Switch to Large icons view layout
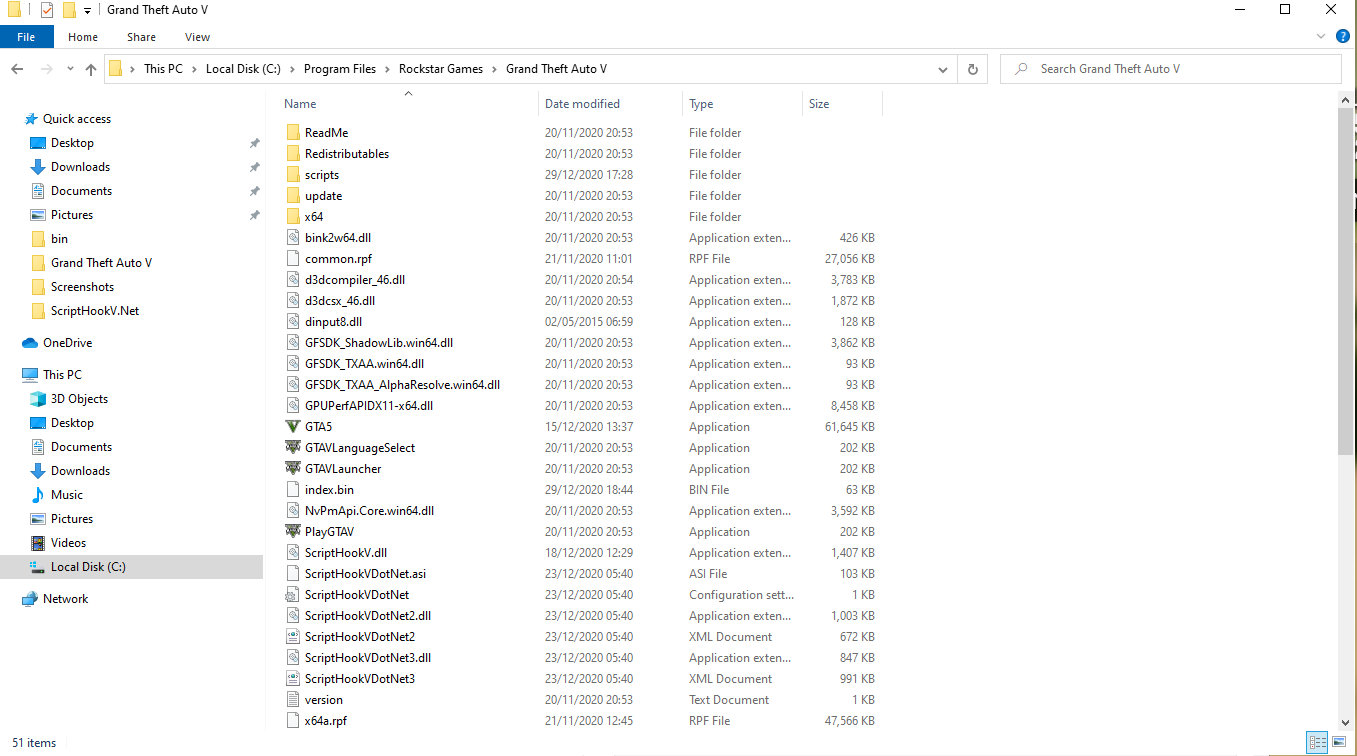 point(1339,743)
